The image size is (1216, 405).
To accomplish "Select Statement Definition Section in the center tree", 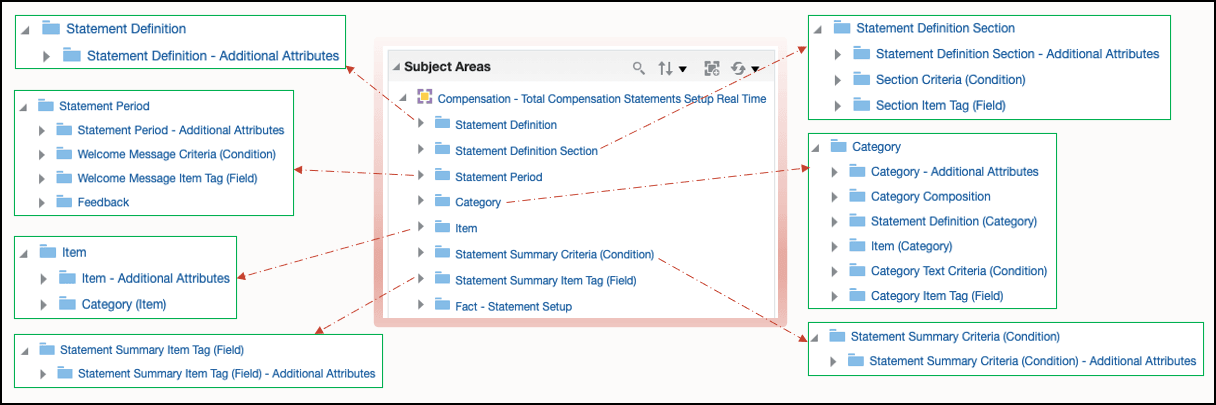I will point(526,151).
